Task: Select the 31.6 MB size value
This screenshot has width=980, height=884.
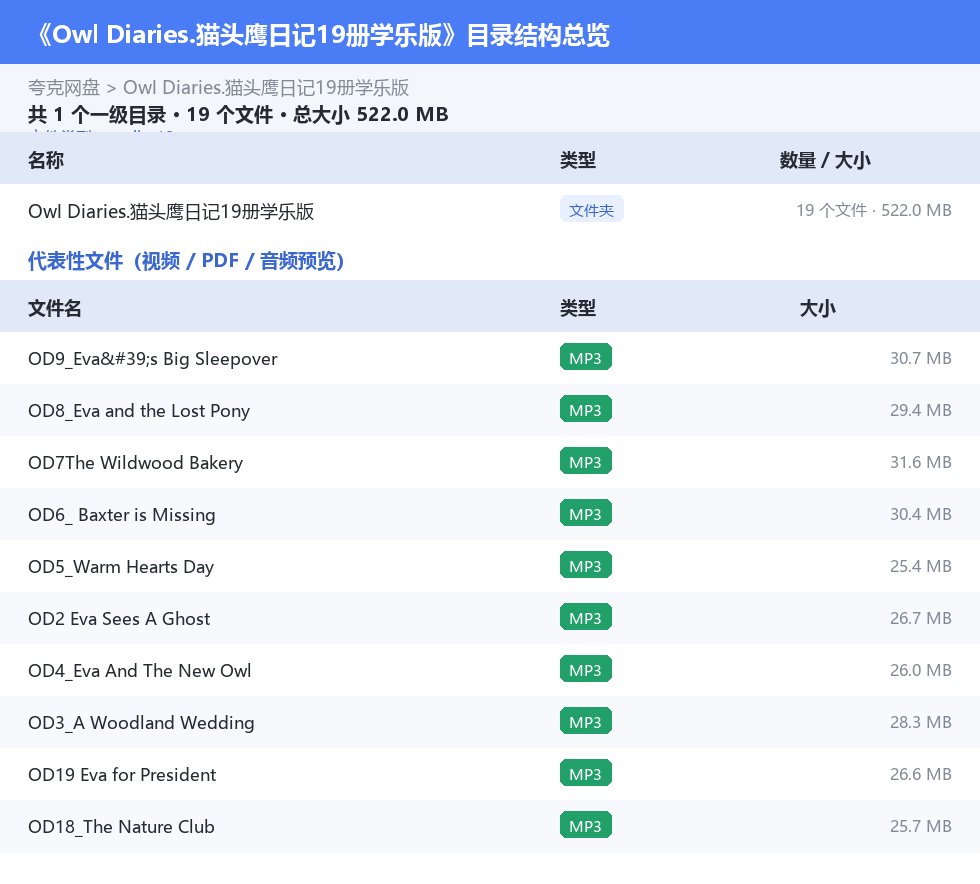Action: tap(921, 462)
